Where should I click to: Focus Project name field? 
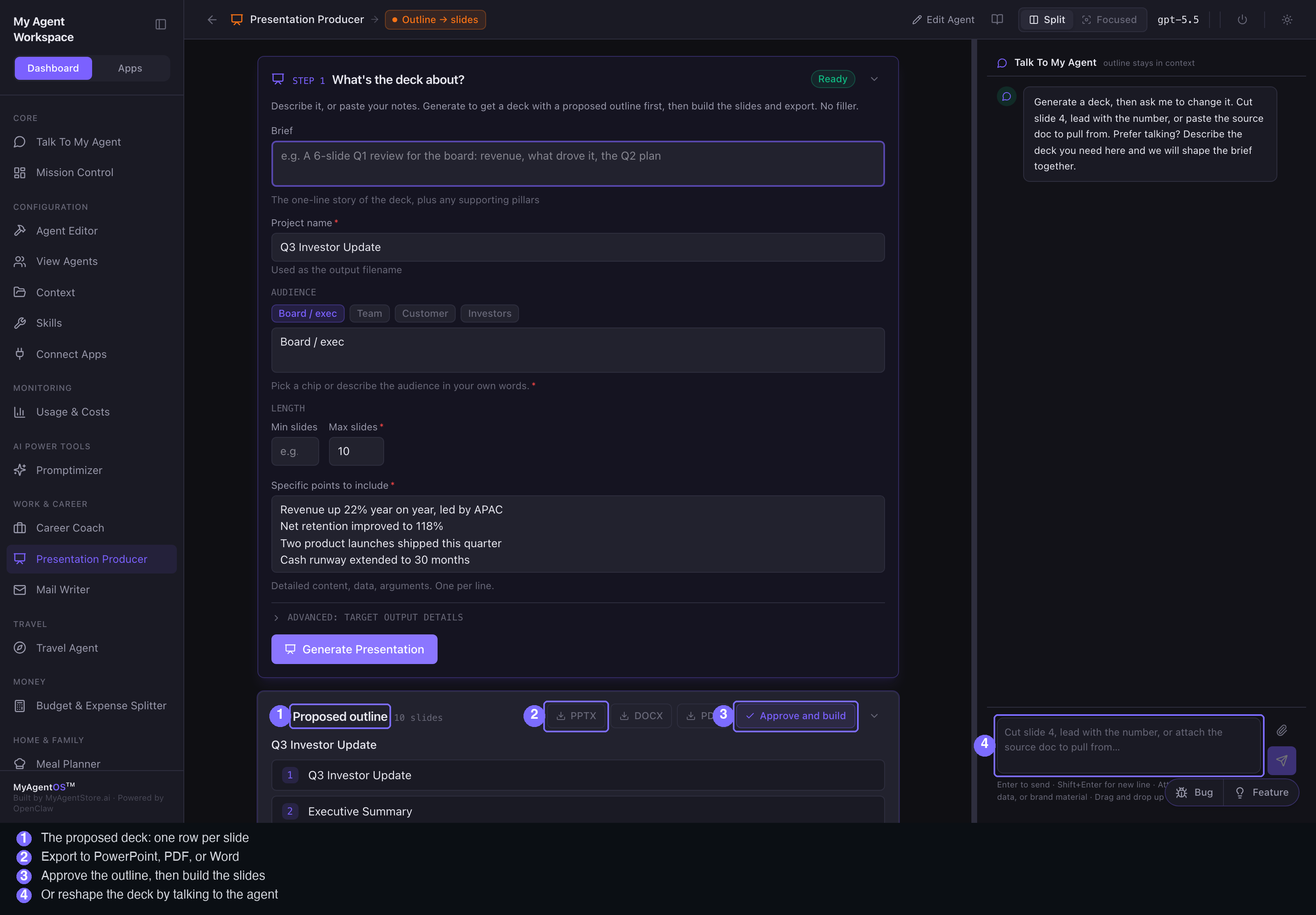(x=577, y=247)
